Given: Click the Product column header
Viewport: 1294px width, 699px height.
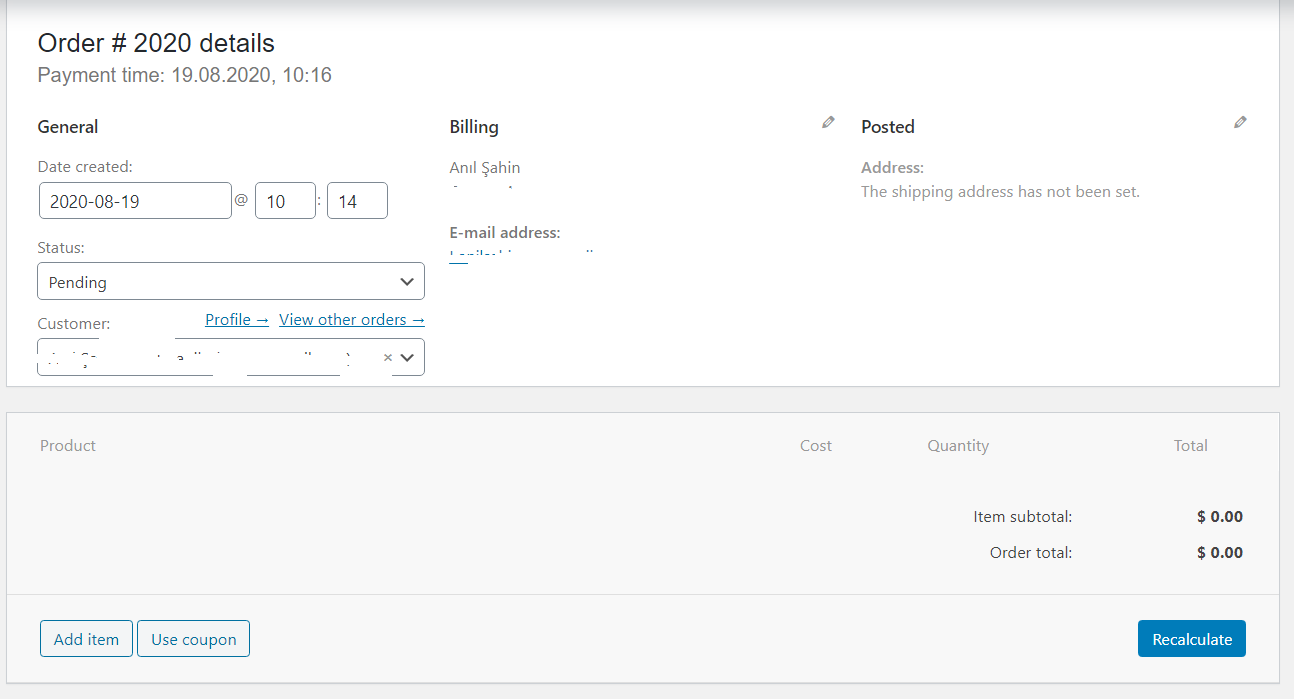Looking at the screenshot, I should 67,445.
